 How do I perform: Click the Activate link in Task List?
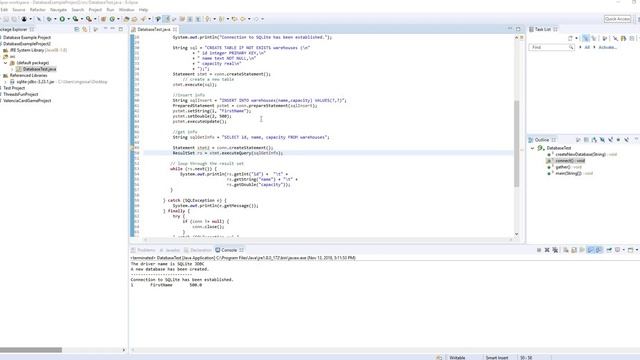[x=607, y=47]
